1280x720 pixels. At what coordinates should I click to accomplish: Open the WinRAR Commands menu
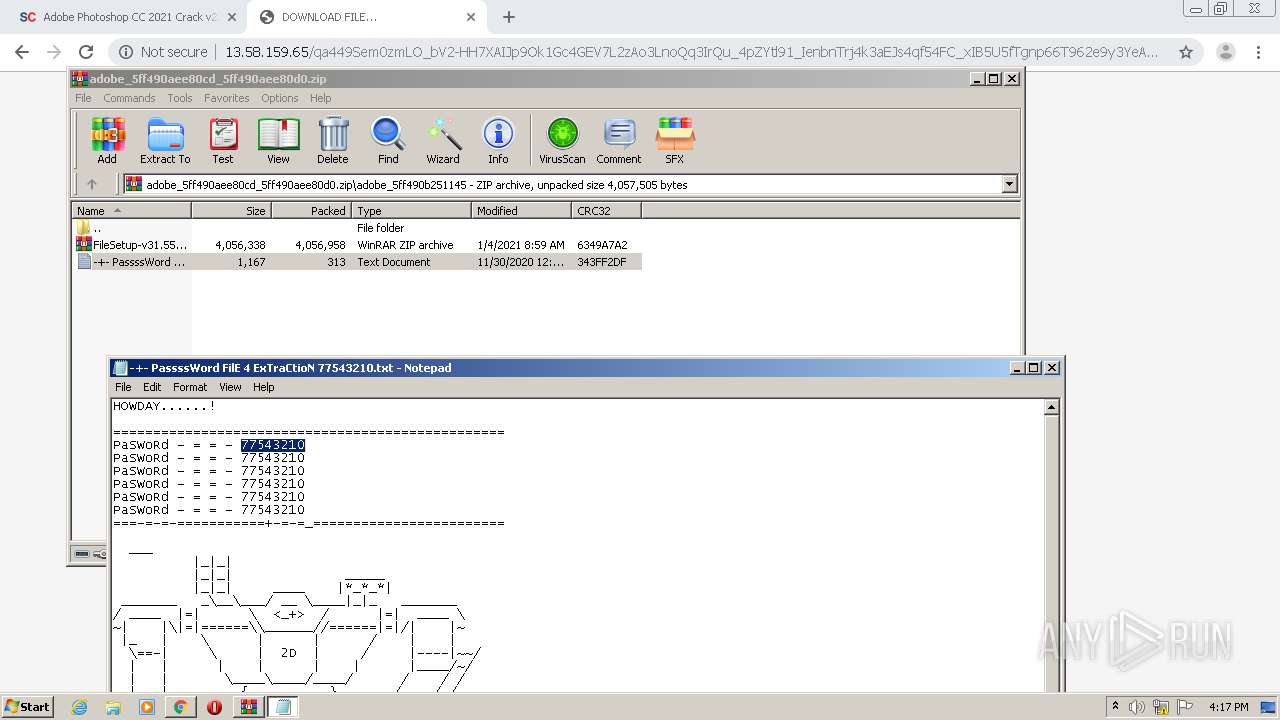click(x=129, y=98)
